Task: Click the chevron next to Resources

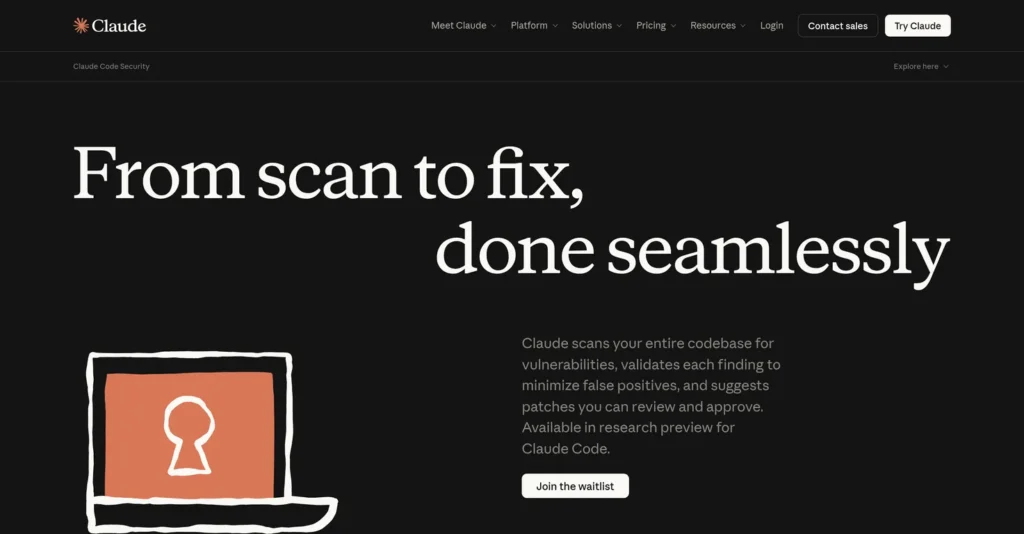Action: [743, 26]
